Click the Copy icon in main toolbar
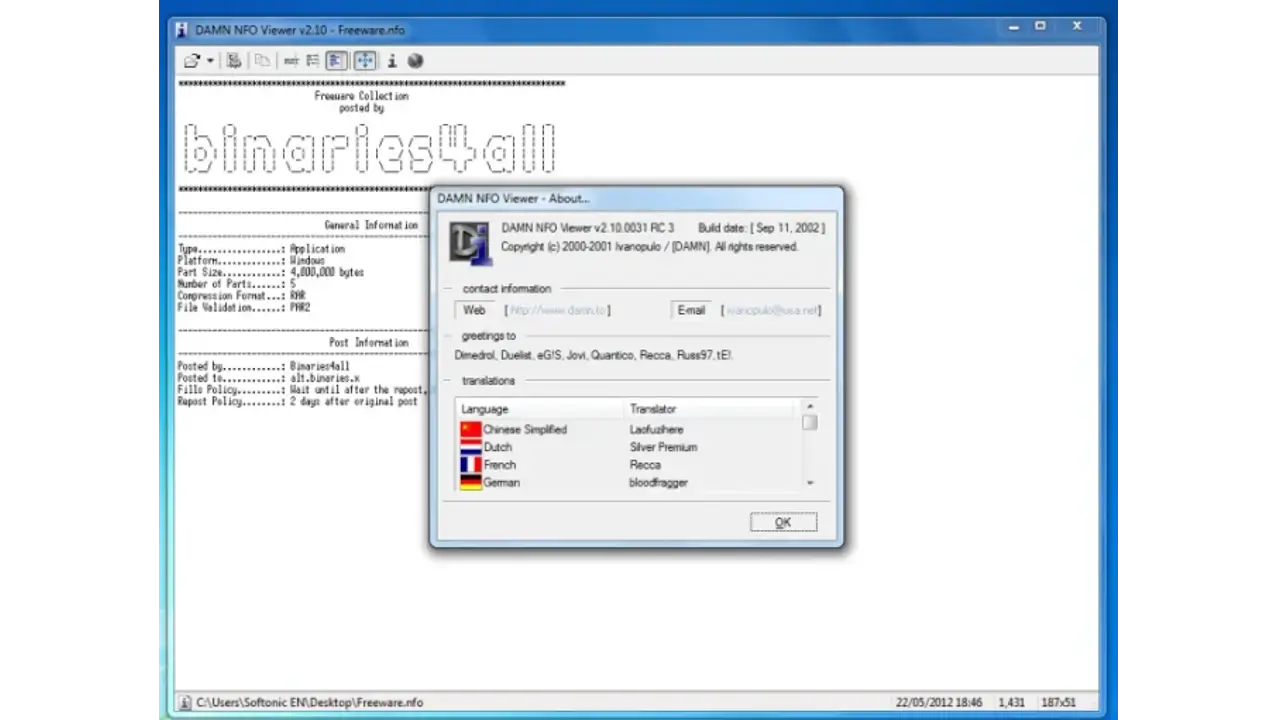Viewport: 1280px width, 720px height. [262, 61]
